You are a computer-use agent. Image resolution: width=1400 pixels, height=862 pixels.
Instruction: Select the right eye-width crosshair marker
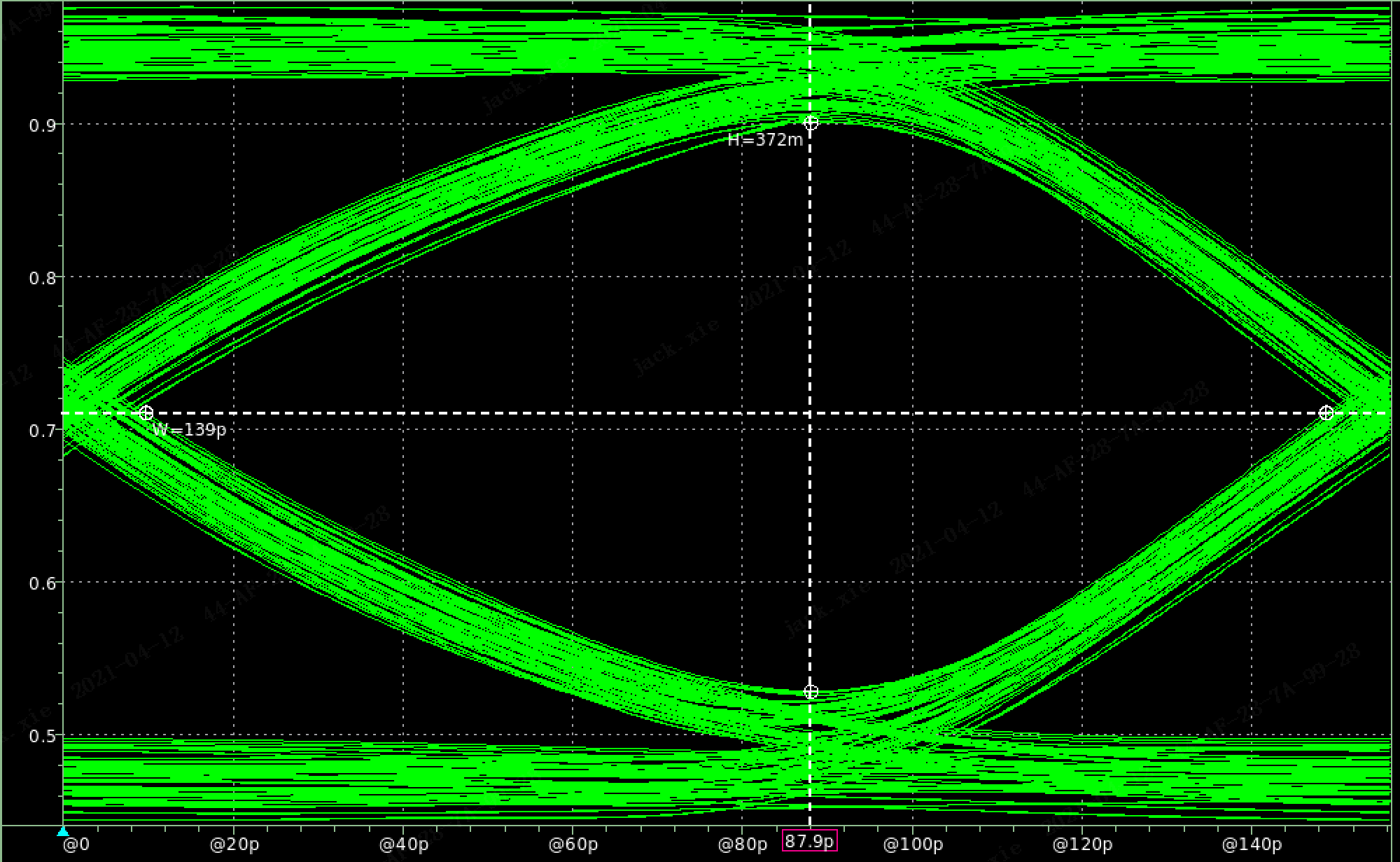[x=1326, y=413]
